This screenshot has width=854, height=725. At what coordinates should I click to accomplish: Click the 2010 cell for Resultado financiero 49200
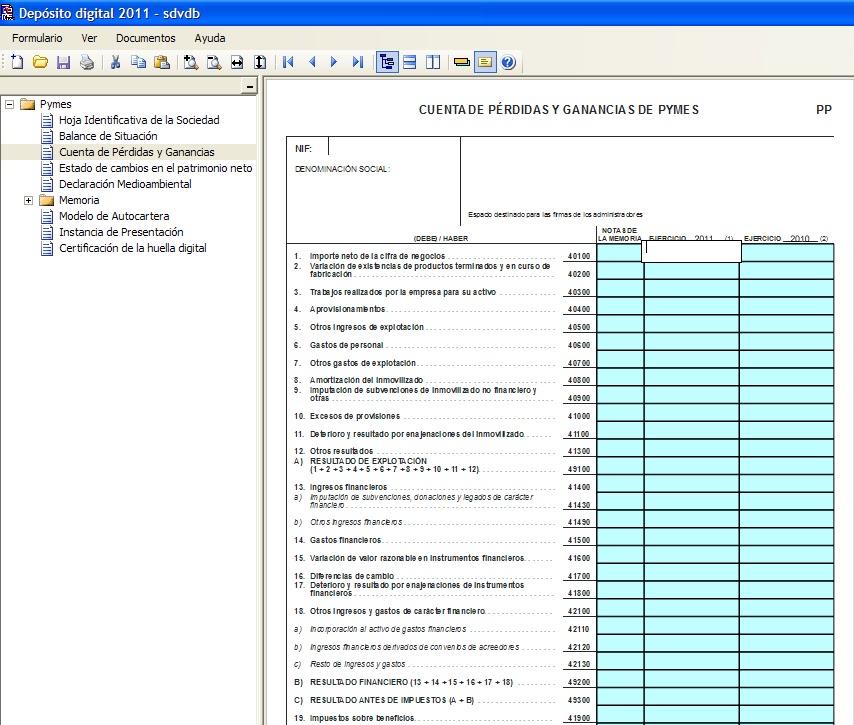787,679
